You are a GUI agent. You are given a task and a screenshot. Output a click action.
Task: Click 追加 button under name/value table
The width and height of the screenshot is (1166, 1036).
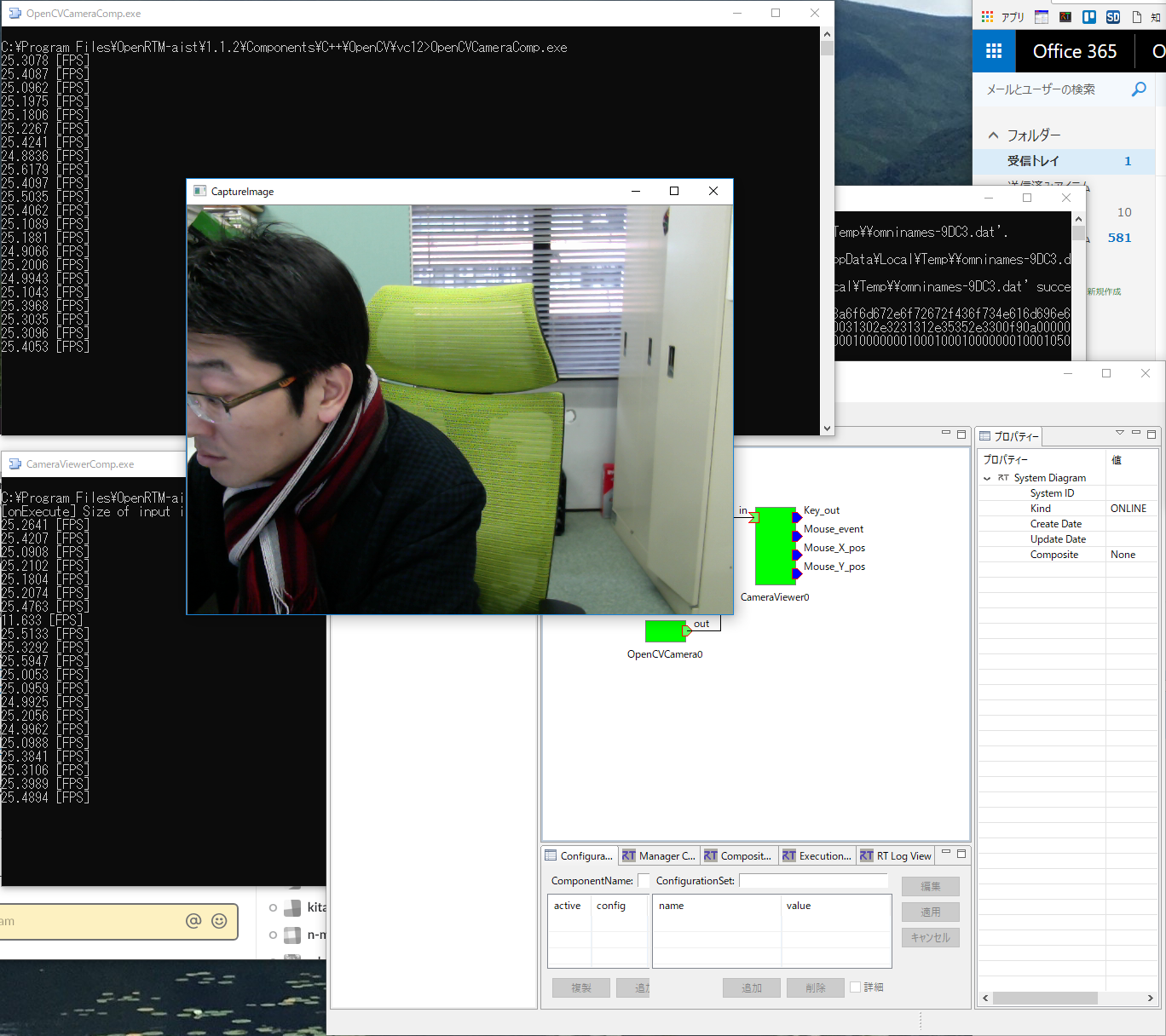[x=752, y=987]
